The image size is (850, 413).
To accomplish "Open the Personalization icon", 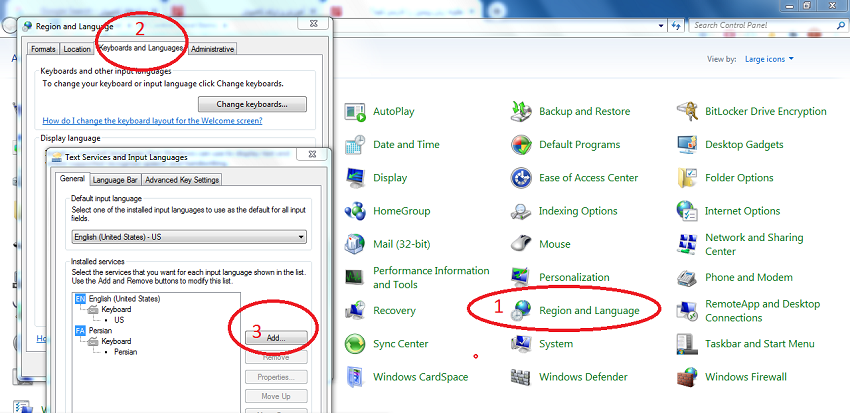I will (x=521, y=278).
